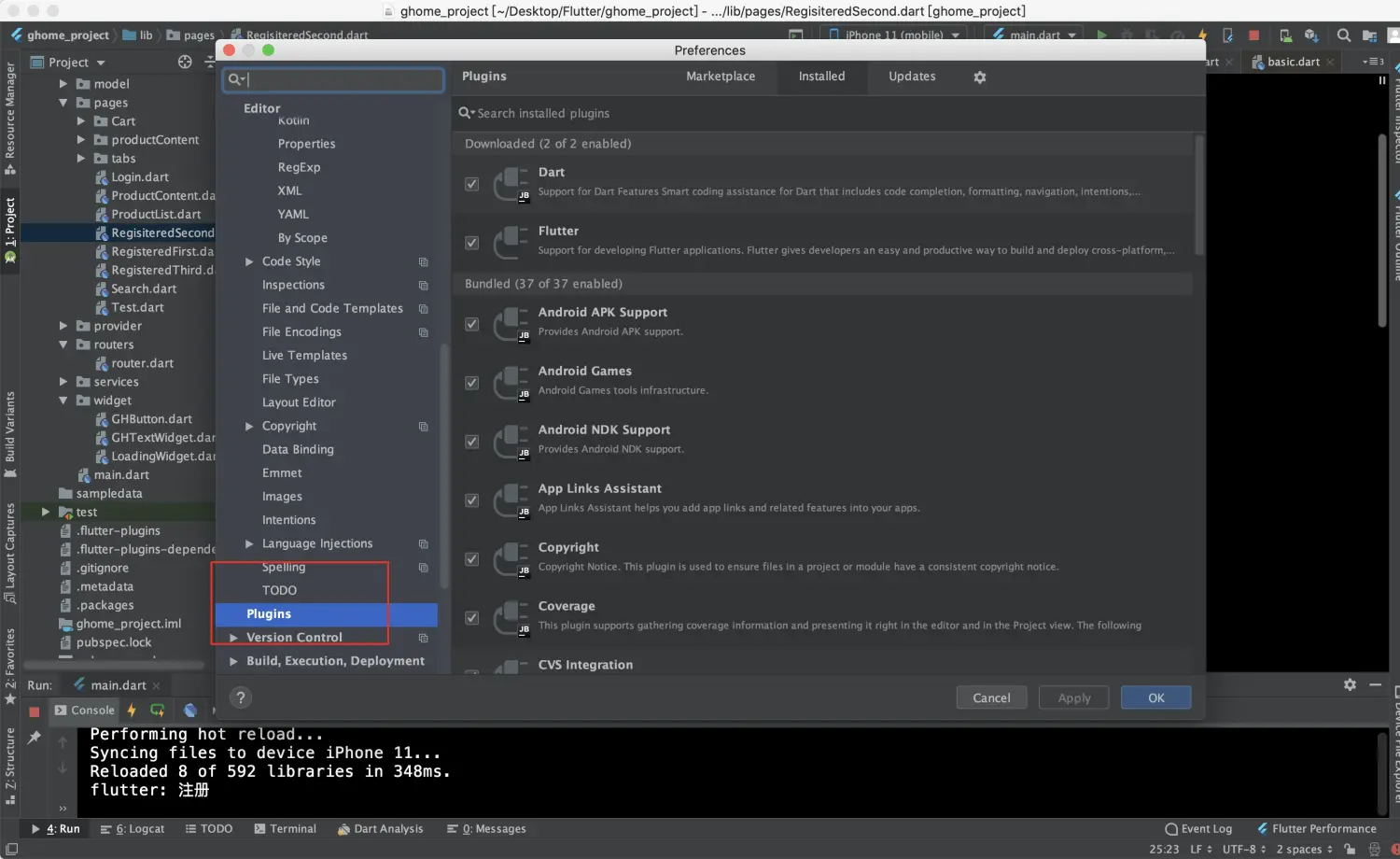Focus the Preferences search field

pyautogui.click(x=333, y=80)
